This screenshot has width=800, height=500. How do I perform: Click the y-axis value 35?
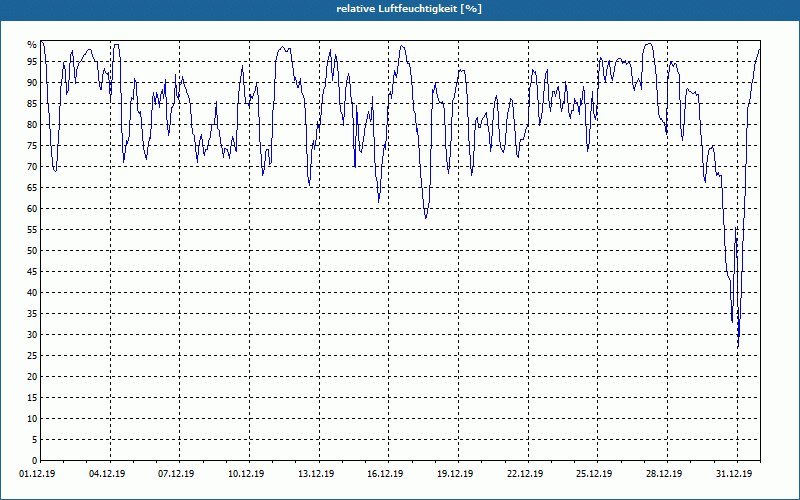click(32, 314)
